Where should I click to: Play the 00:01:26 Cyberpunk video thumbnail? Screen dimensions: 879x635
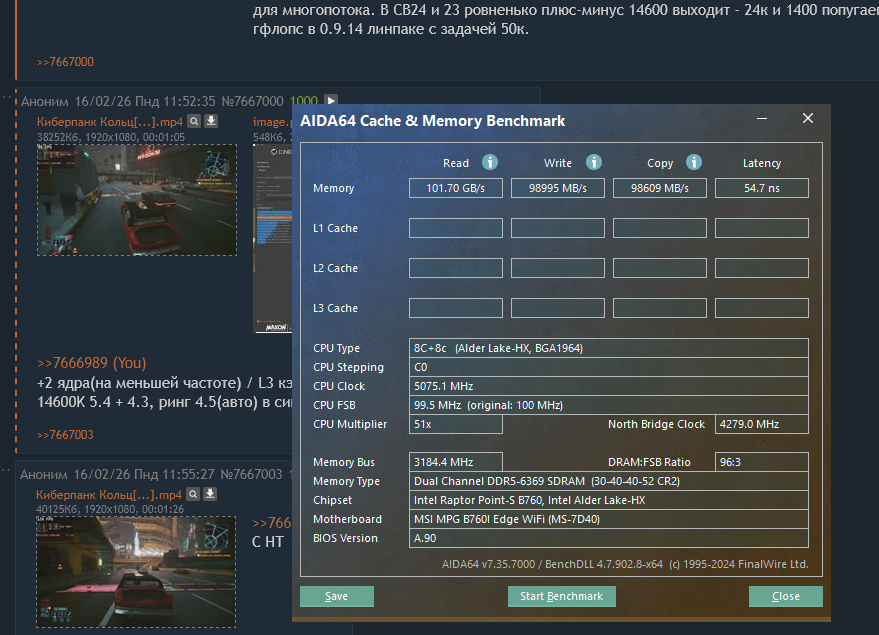pos(136,572)
